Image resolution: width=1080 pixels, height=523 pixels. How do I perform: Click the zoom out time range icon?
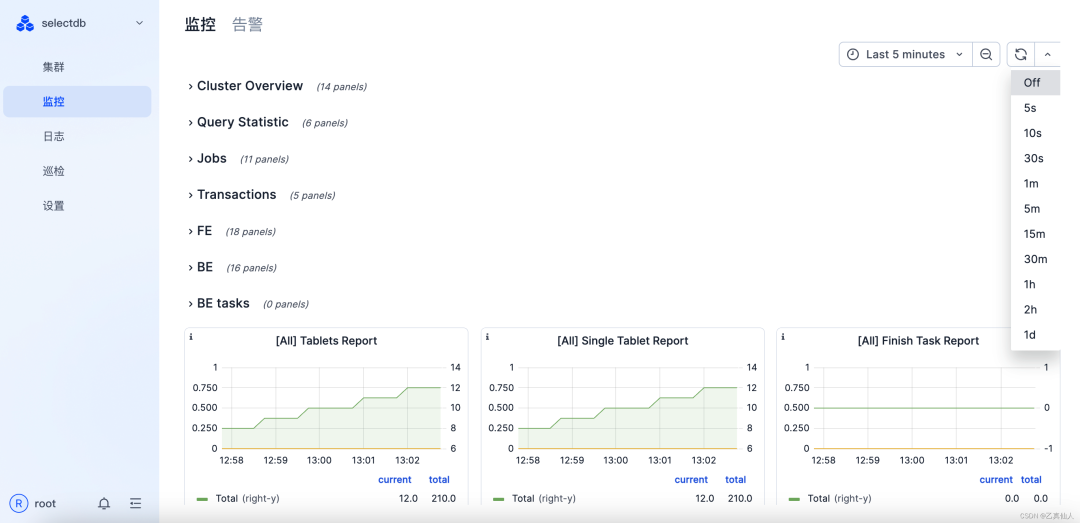point(986,54)
